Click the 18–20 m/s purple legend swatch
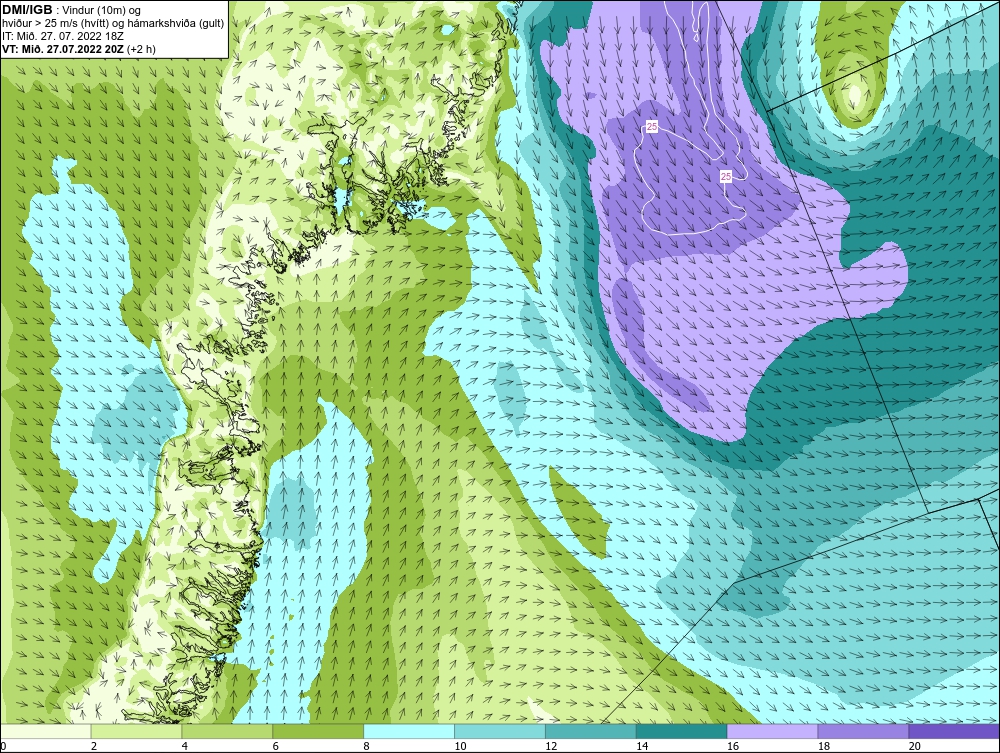The width and height of the screenshot is (1000, 753). coord(864,731)
